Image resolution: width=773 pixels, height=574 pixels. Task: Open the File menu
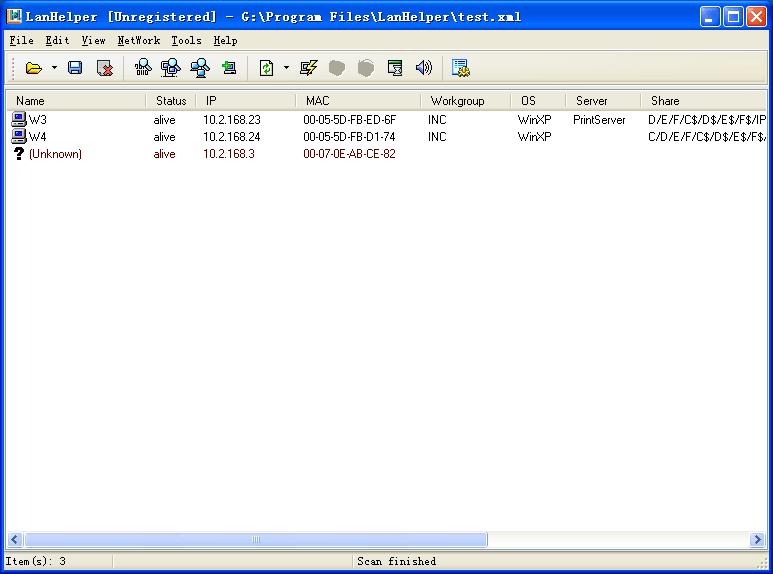(x=21, y=41)
